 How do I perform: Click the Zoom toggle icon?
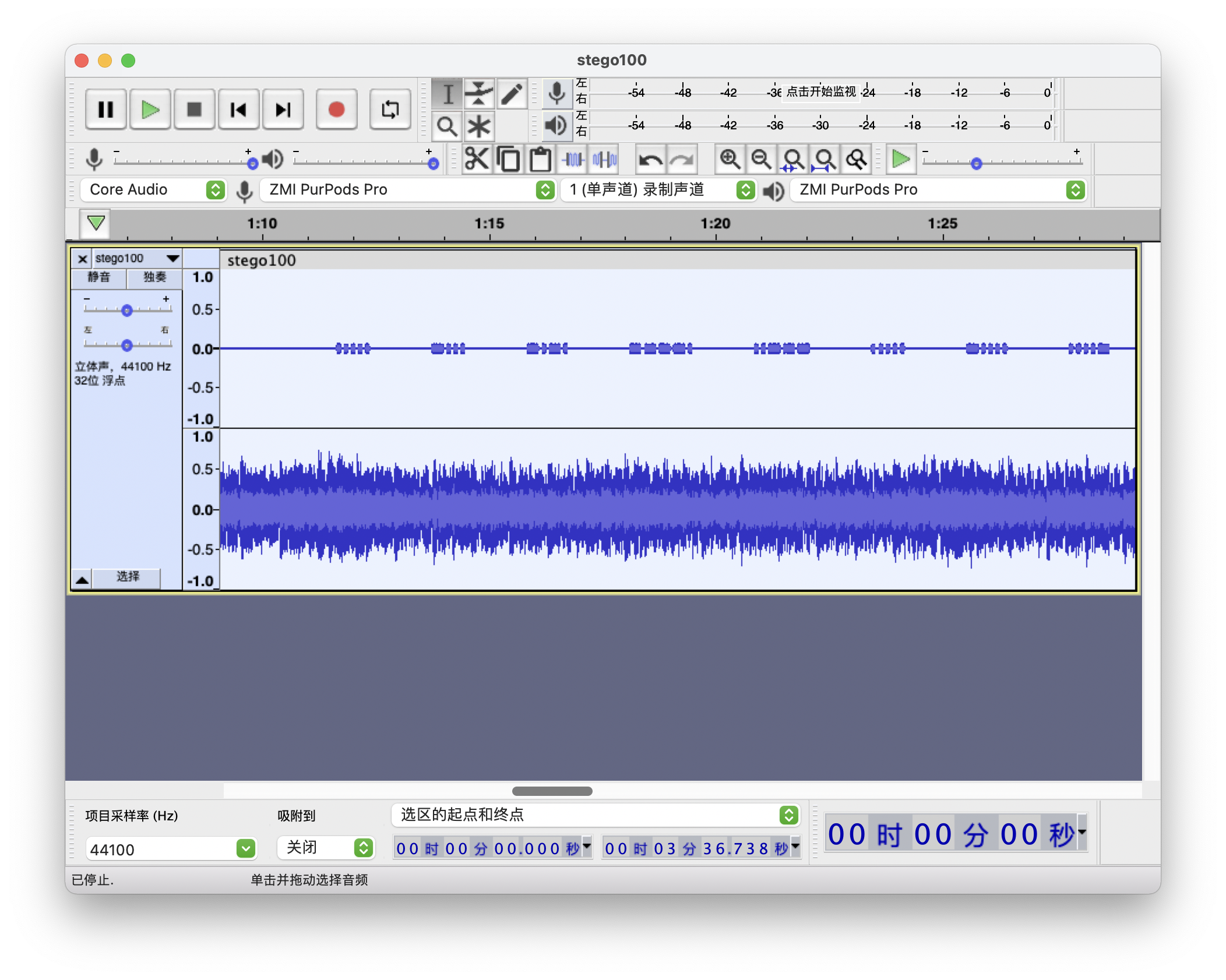[856, 159]
